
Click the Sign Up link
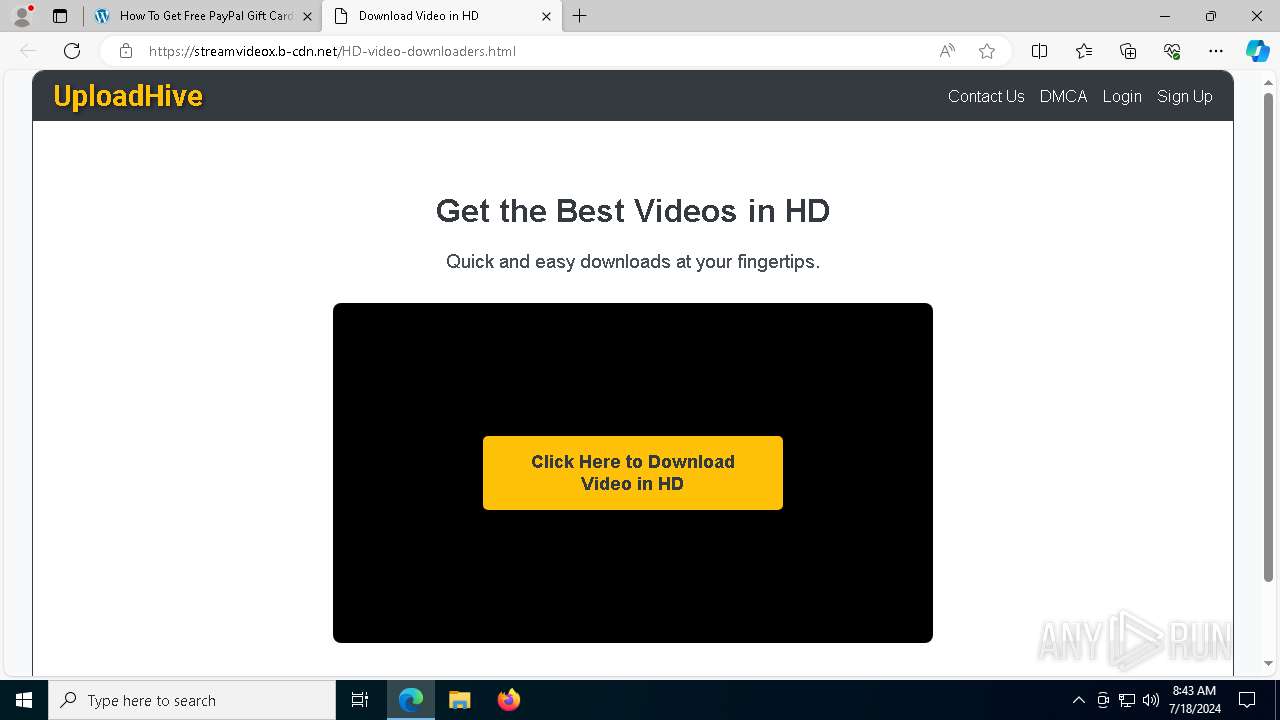[x=1185, y=96]
